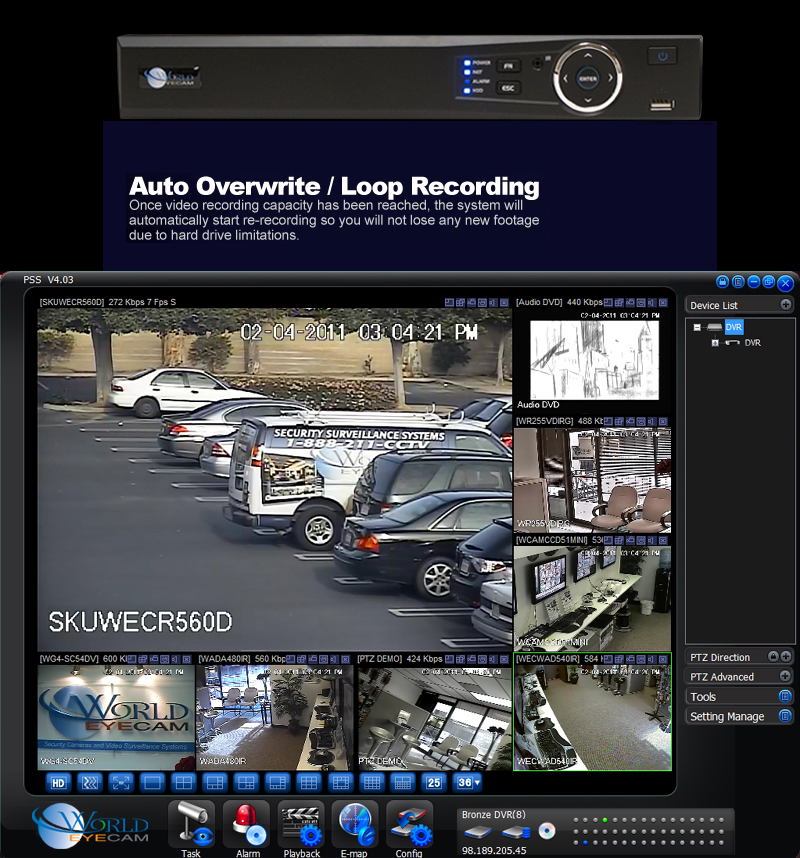Open the Setting Manage menu panel
Image resolution: width=800 pixels, height=858 pixels.
pos(785,716)
